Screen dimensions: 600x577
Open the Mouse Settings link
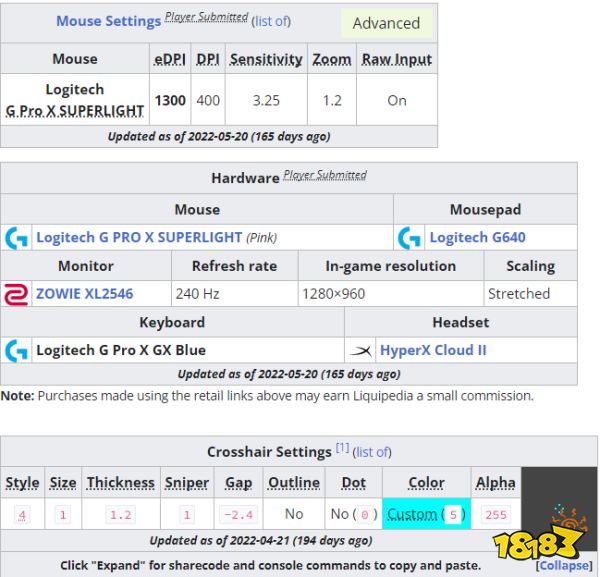pos(108,21)
